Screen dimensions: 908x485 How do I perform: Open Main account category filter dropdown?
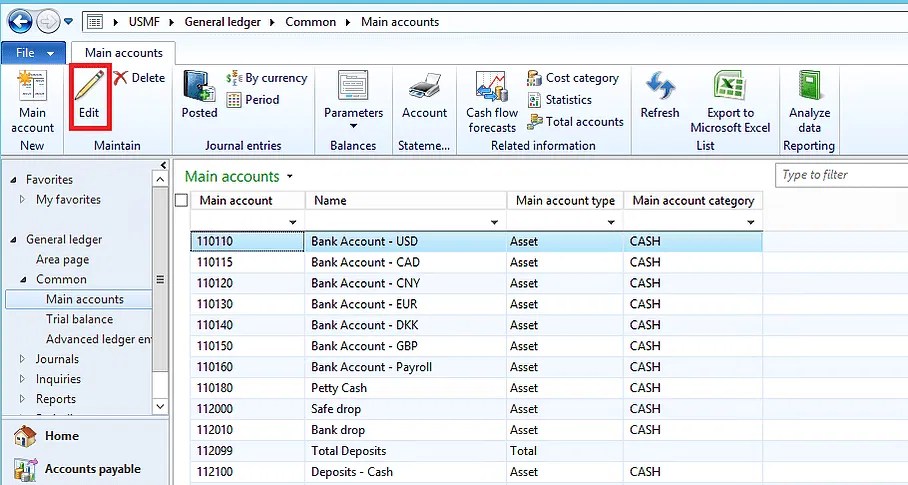pyautogui.click(x=750, y=222)
